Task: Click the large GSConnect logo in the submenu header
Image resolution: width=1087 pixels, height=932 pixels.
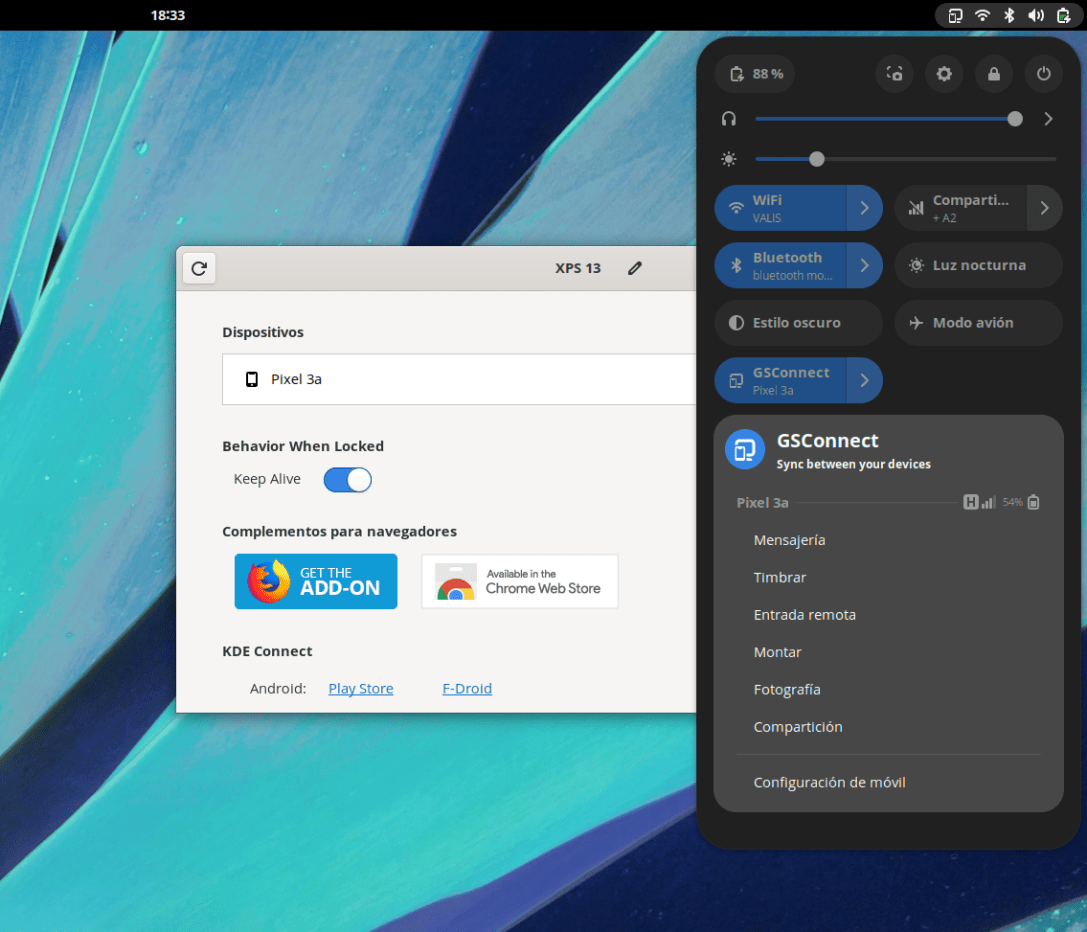Action: 745,449
